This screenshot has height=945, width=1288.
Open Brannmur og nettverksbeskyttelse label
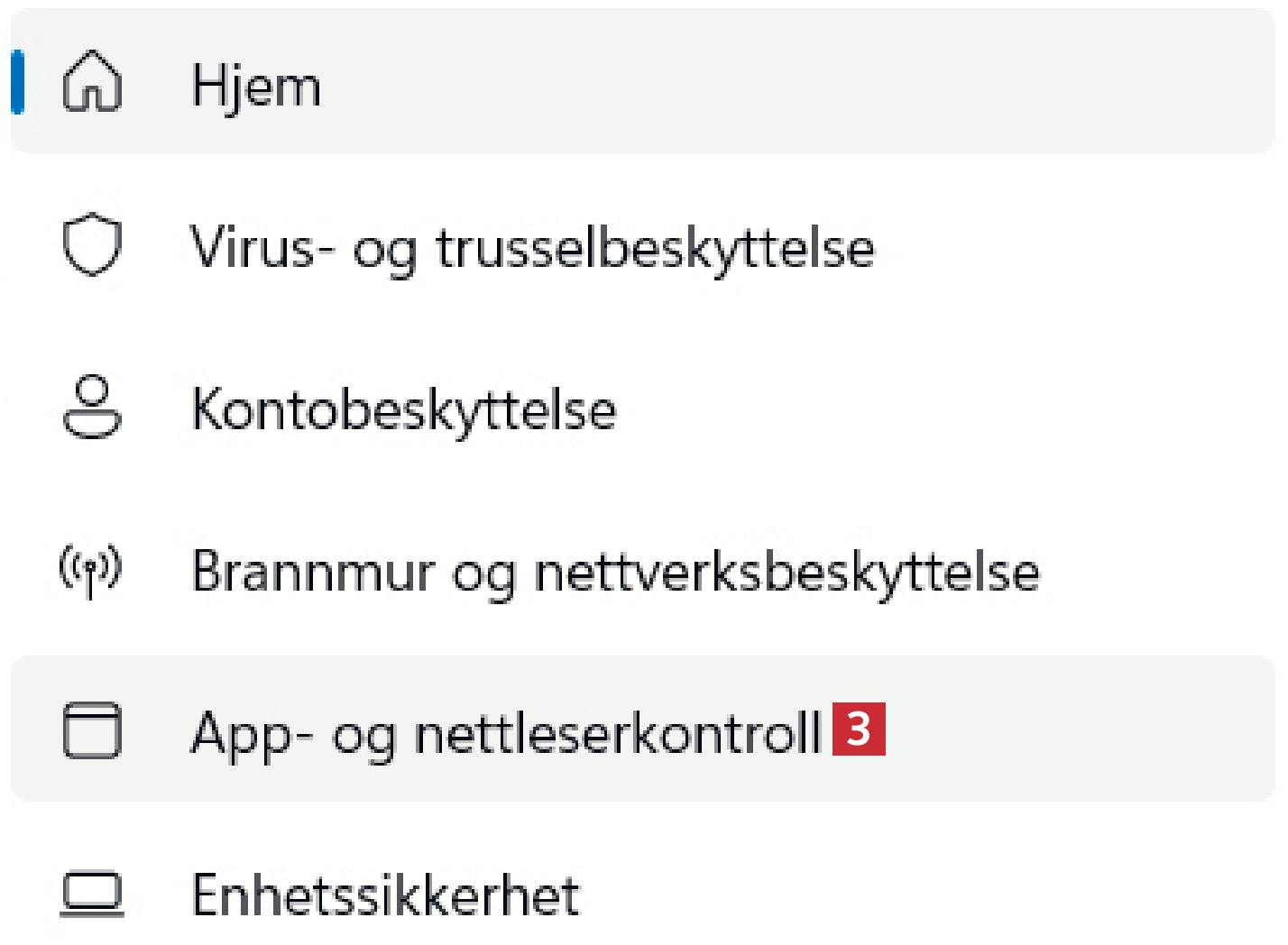click(x=615, y=572)
